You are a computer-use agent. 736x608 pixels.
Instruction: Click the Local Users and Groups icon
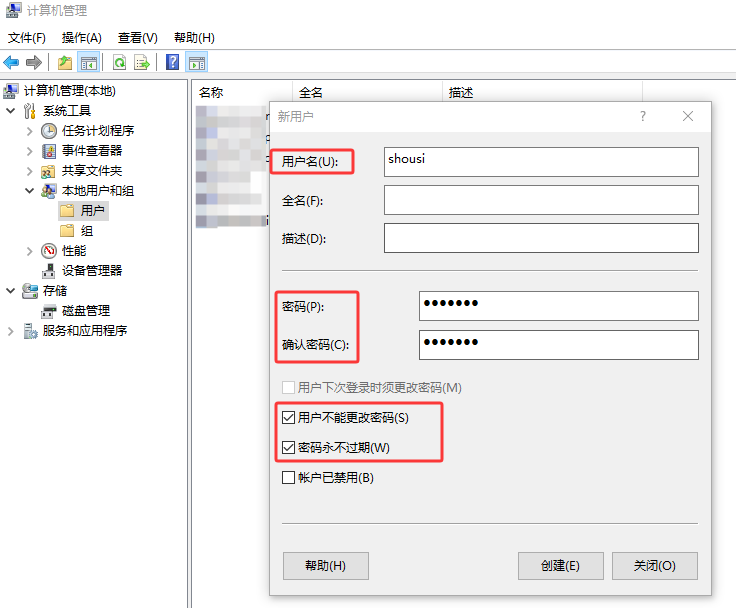[48, 191]
